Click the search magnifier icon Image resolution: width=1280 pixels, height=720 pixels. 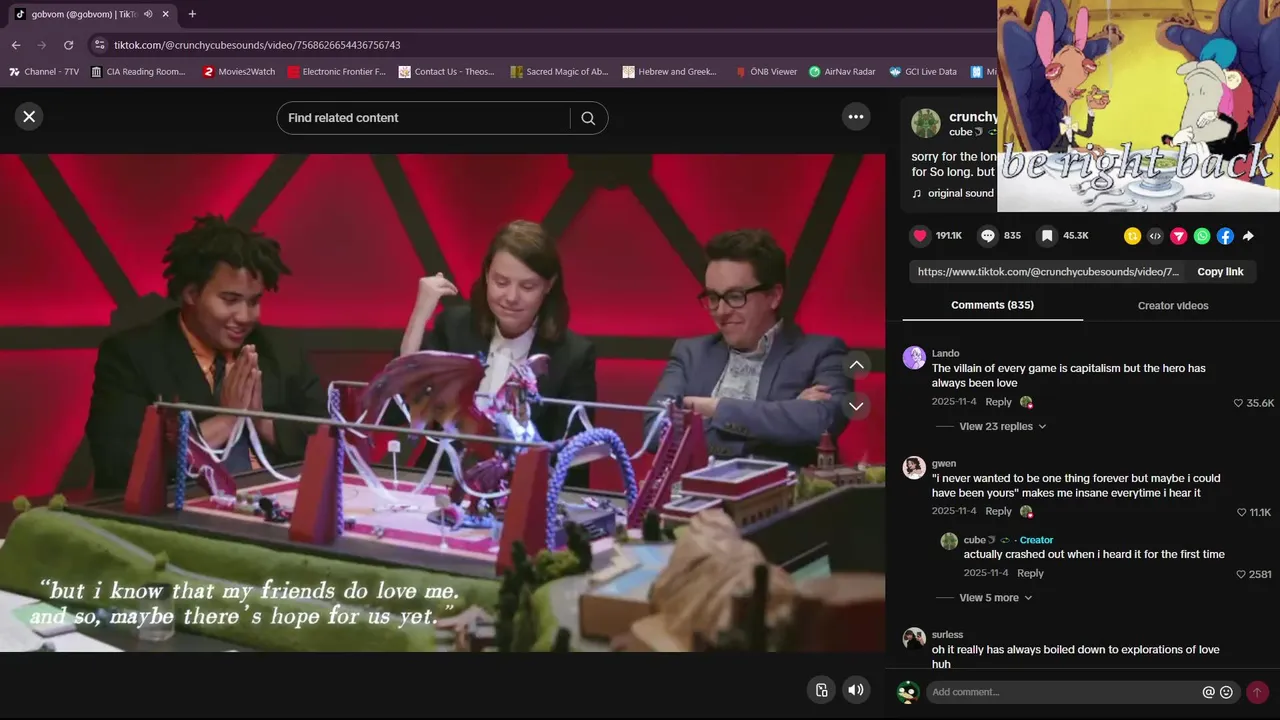pyautogui.click(x=588, y=118)
